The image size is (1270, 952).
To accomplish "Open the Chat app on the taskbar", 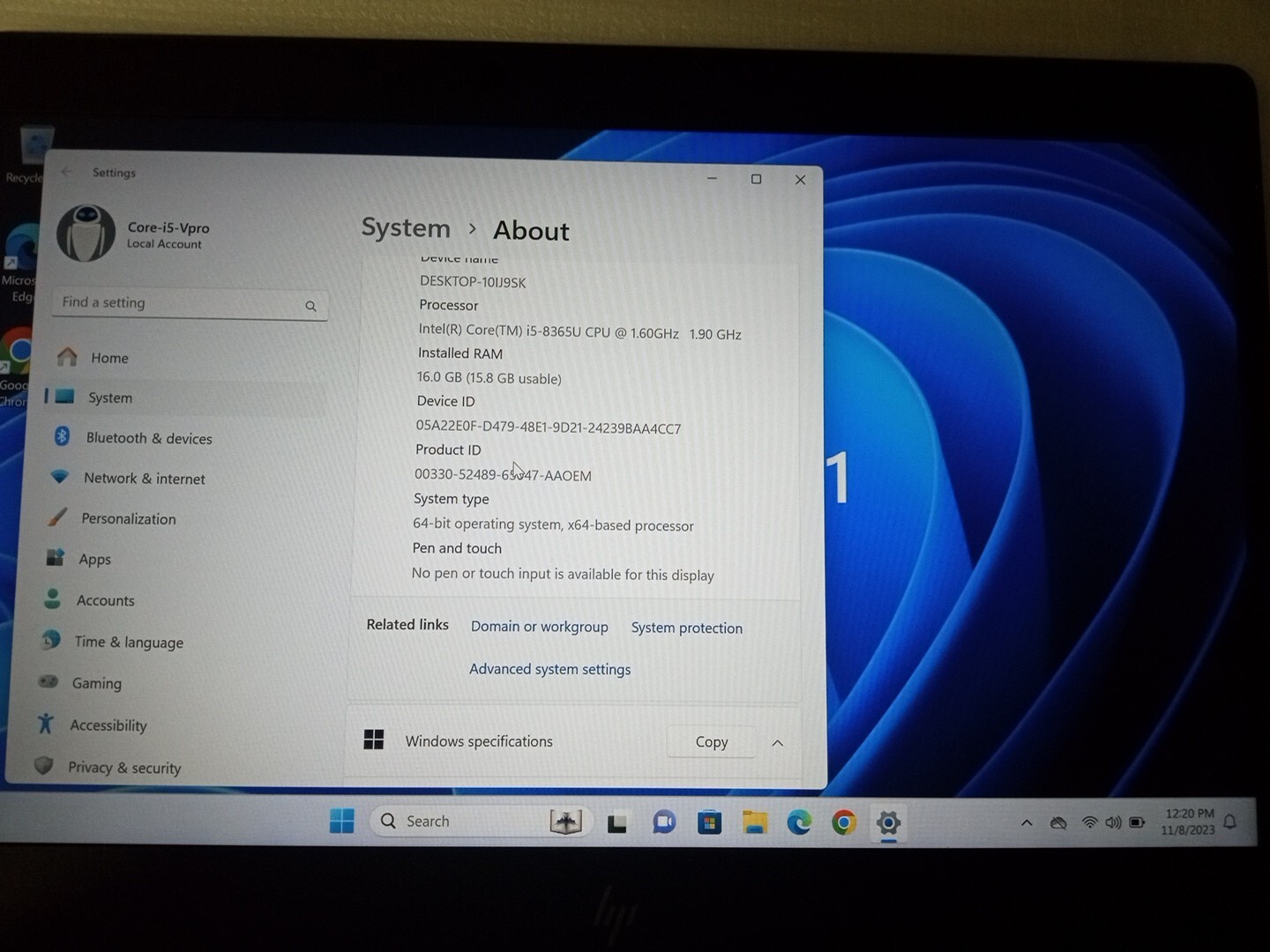I will pos(663,822).
